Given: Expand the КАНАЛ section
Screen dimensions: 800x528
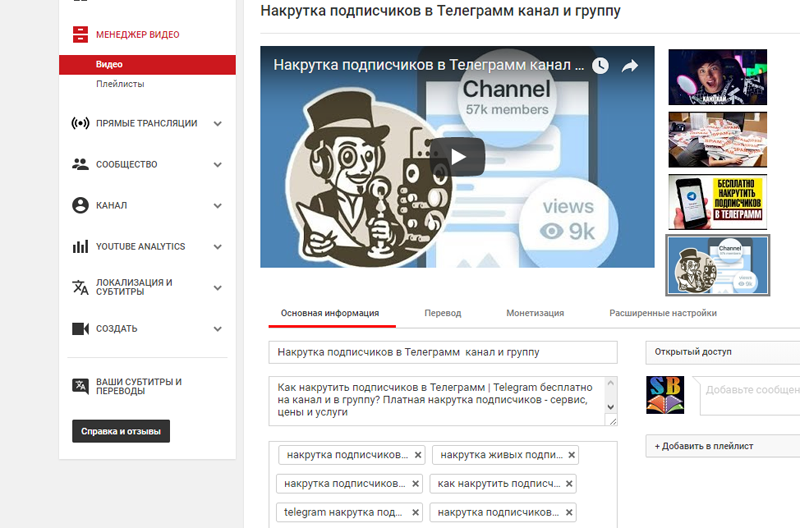Looking at the screenshot, I should pos(217,206).
